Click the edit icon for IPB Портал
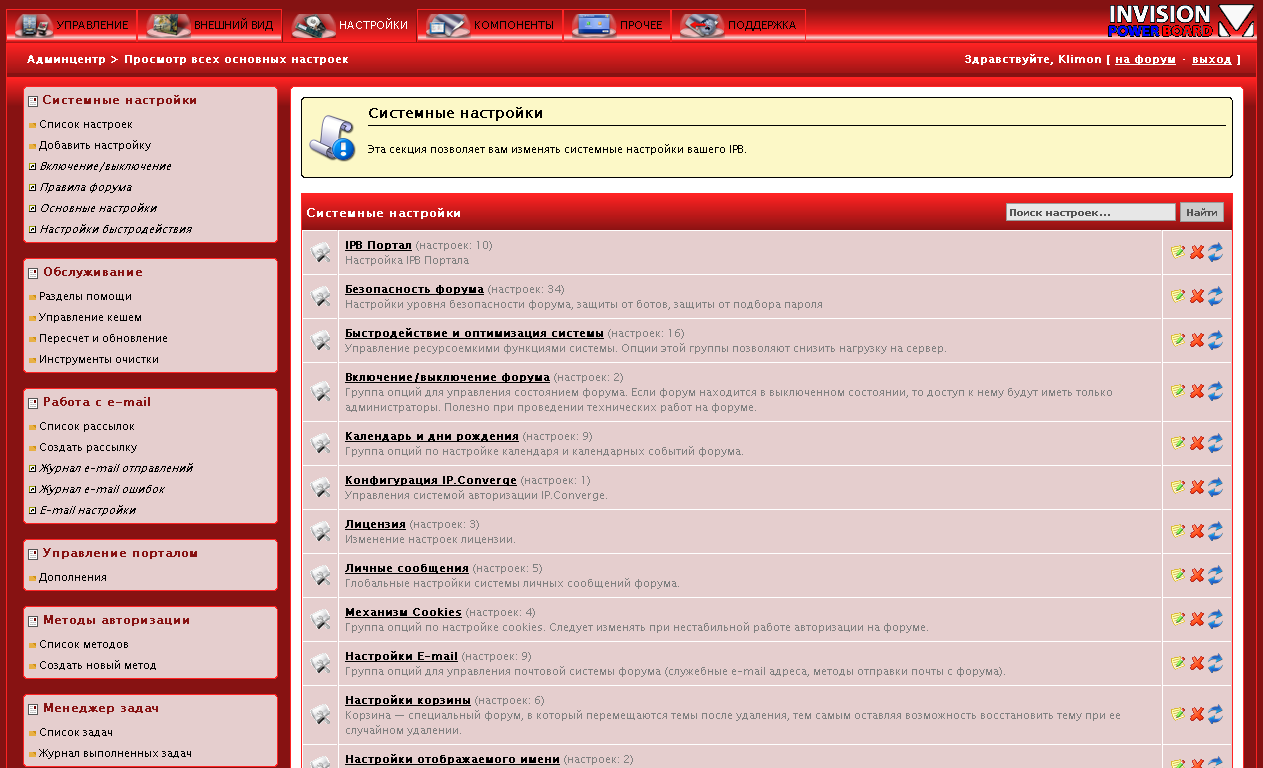1263x768 pixels. pos(1178,253)
